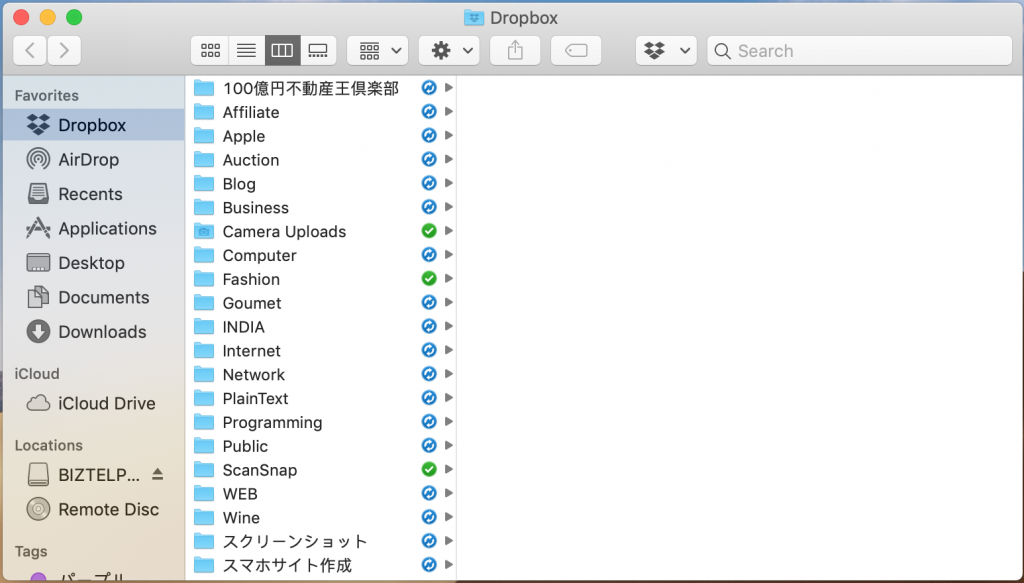Expand the Business folder arrow
1024x583 pixels.
(x=449, y=207)
